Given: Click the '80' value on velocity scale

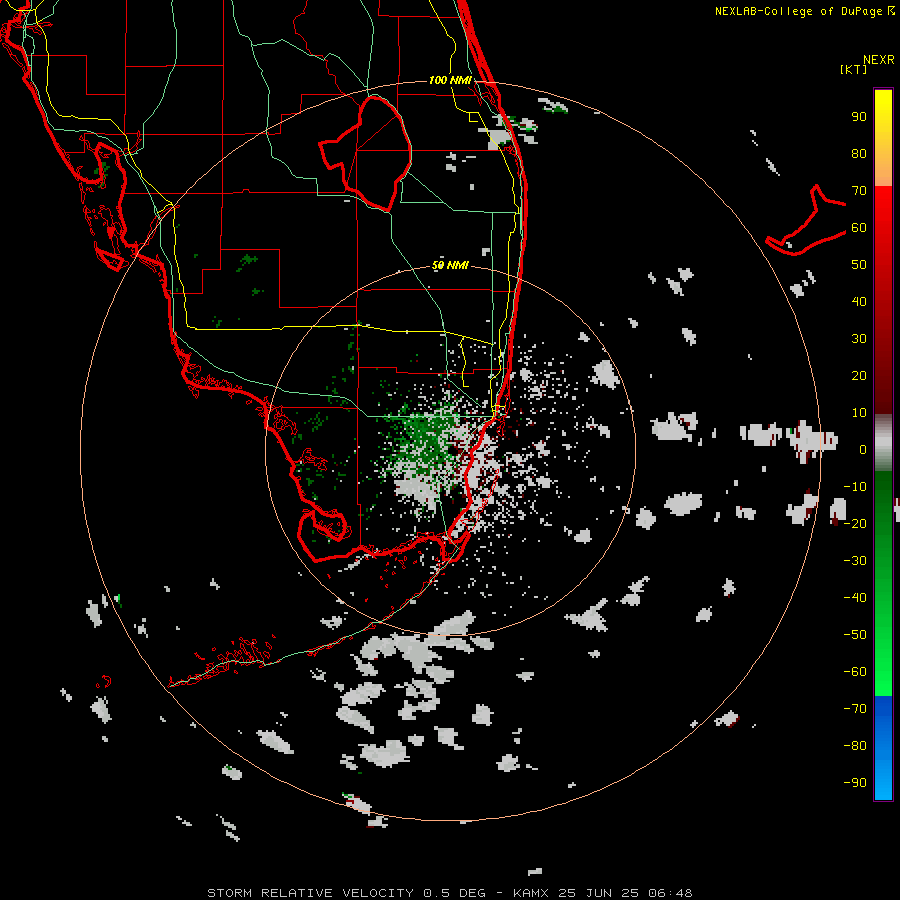Looking at the screenshot, I should coord(859,154).
